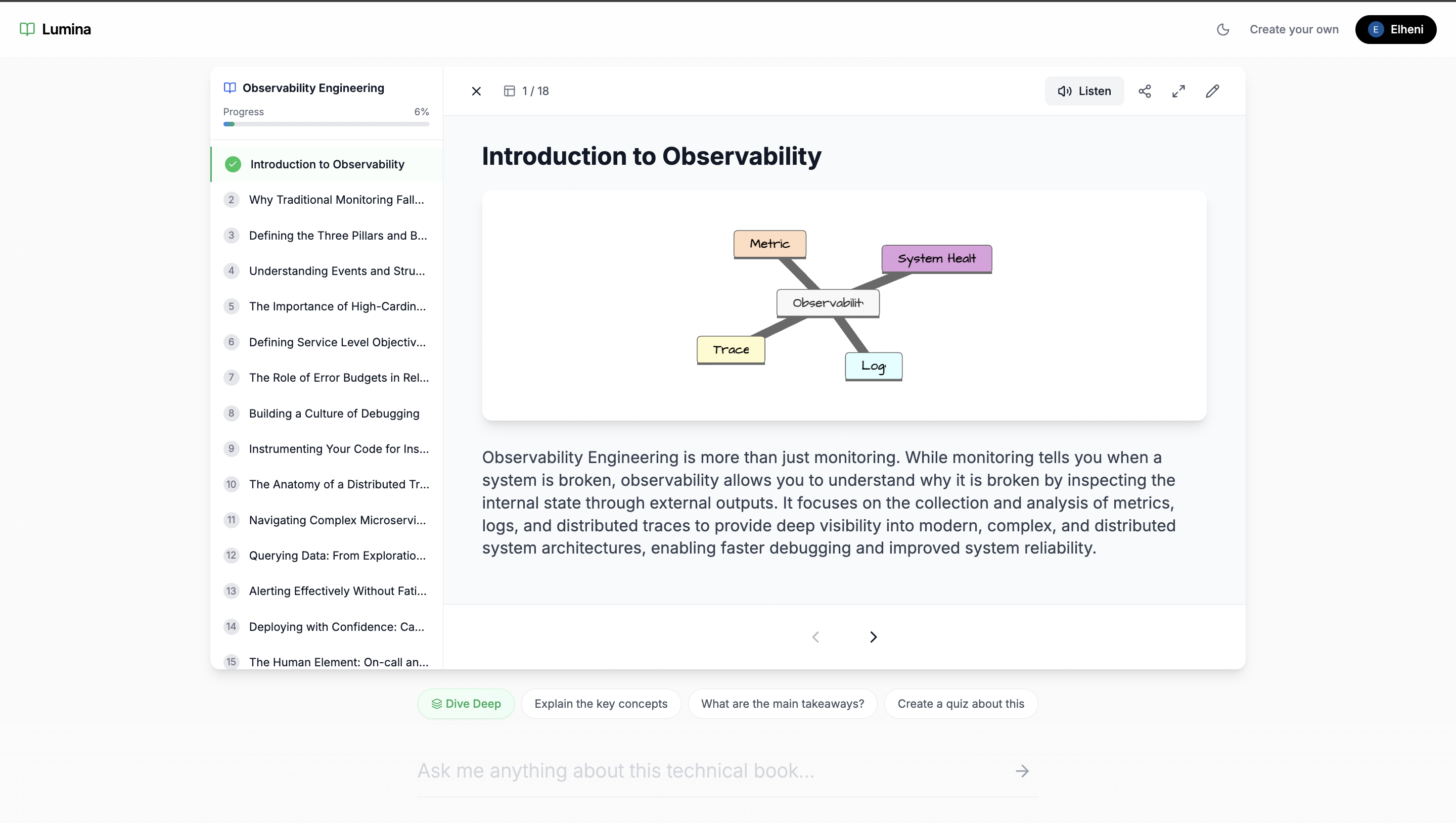Click the Dive Deep button
This screenshot has height=823, width=1456.
[466, 704]
